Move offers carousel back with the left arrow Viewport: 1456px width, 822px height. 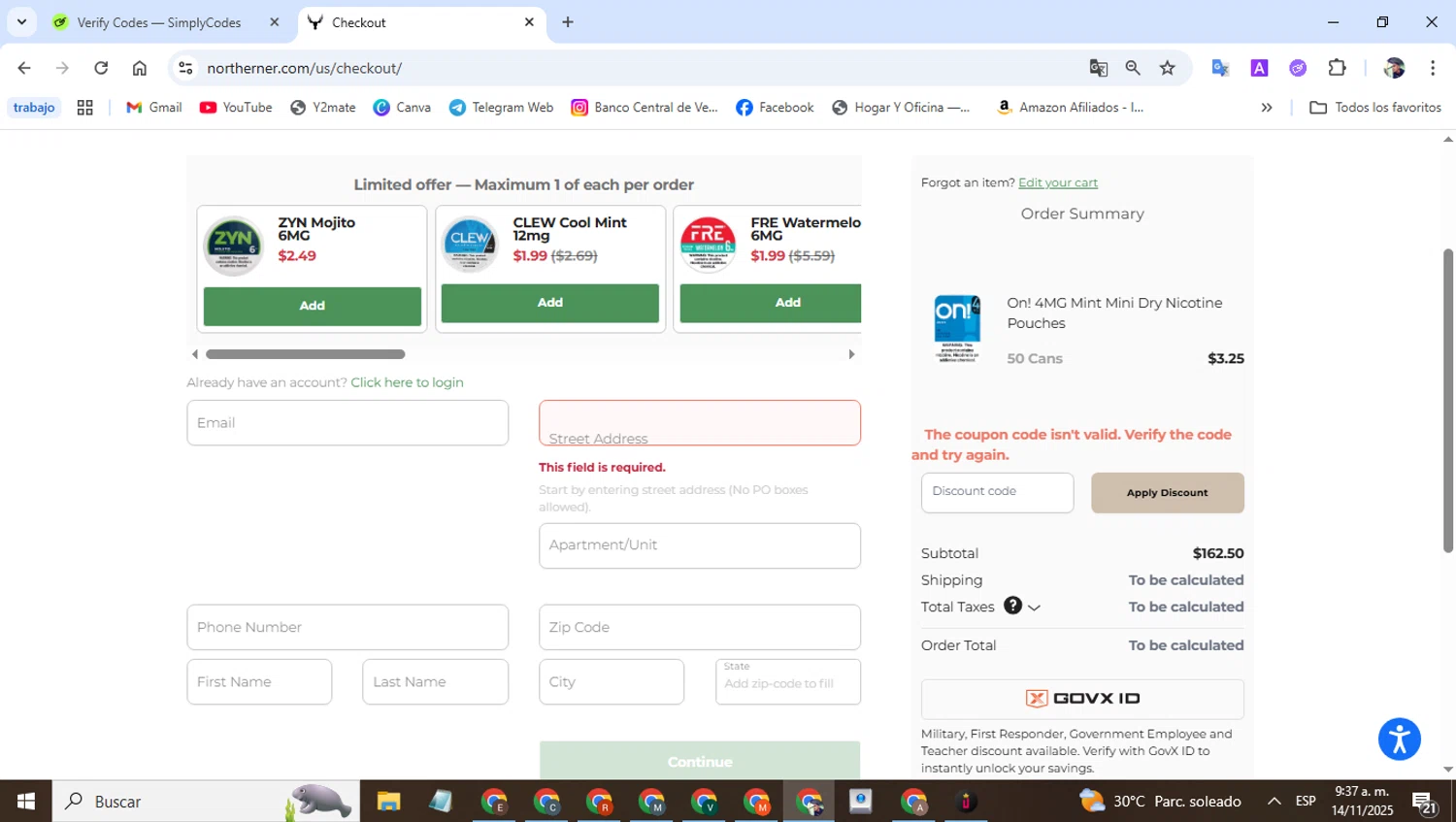tap(195, 354)
